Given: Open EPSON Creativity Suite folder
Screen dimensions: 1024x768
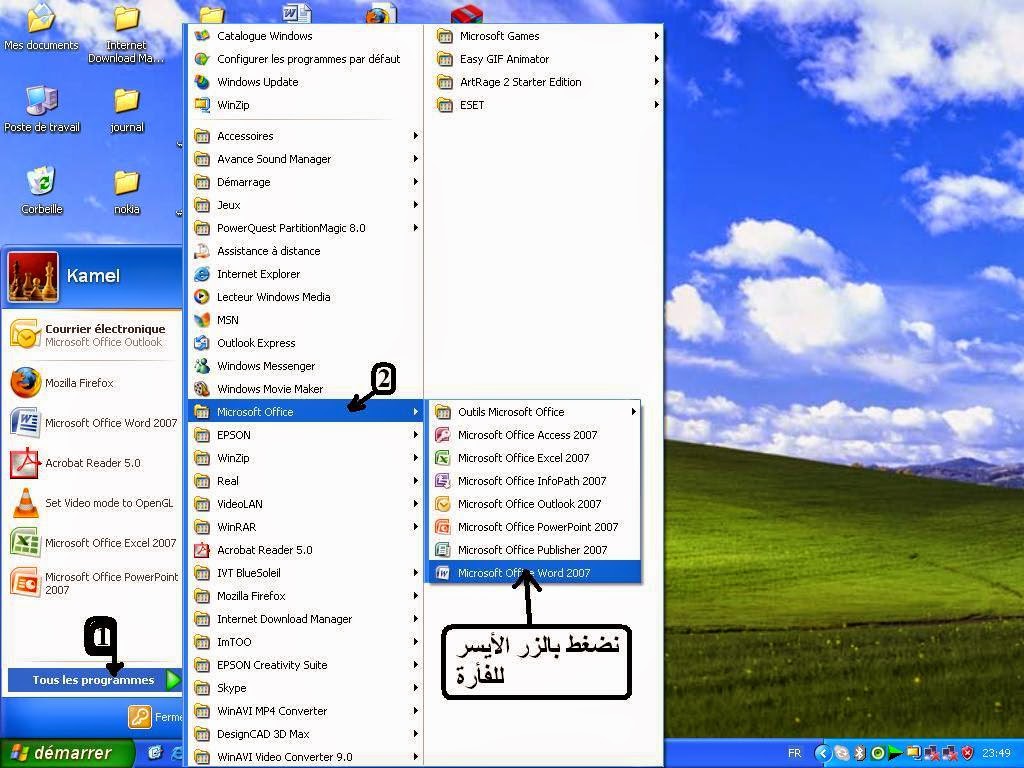Looking at the screenshot, I should (306, 665).
